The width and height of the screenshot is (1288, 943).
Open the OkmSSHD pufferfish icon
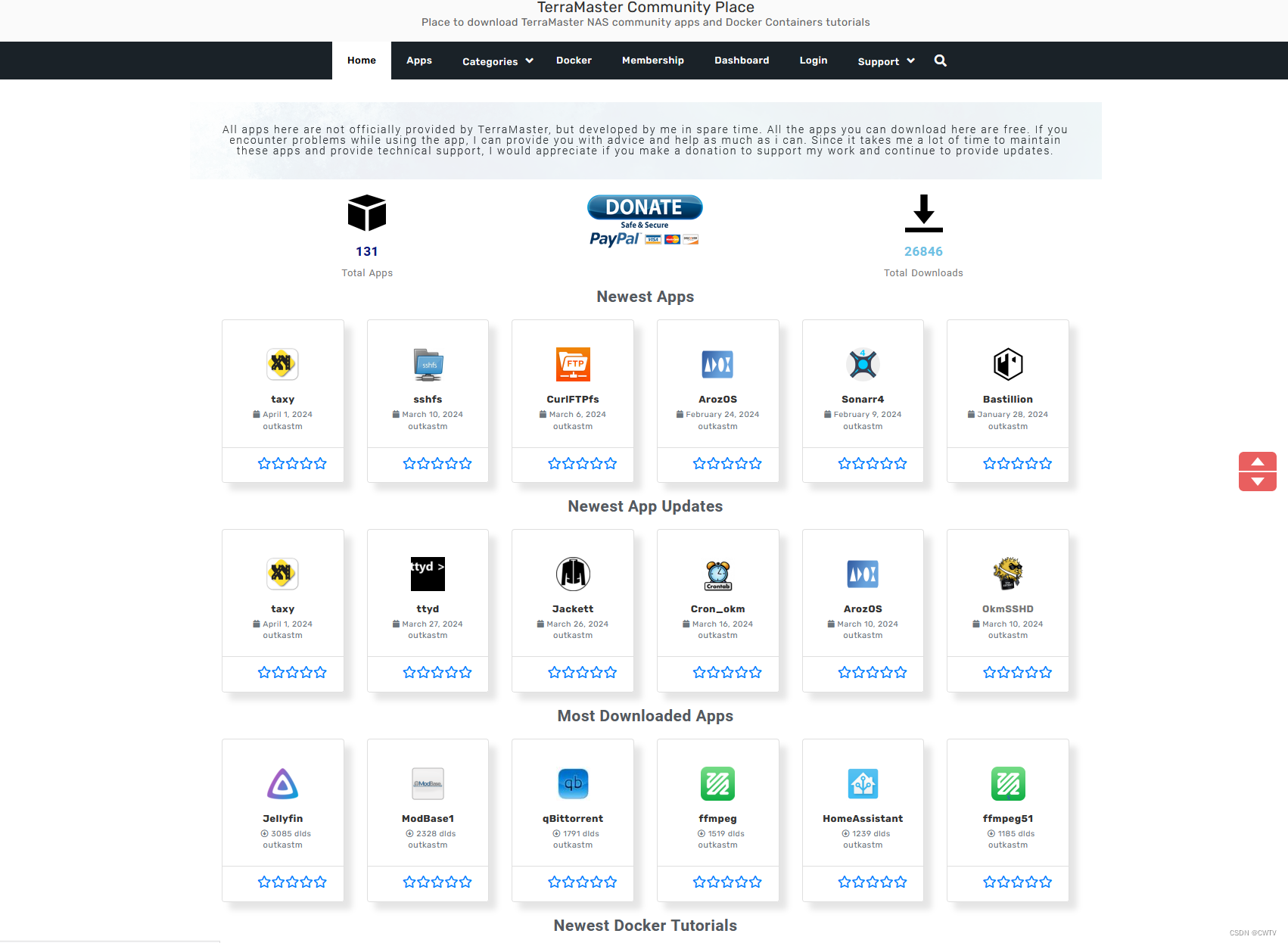coord(1008,574)
